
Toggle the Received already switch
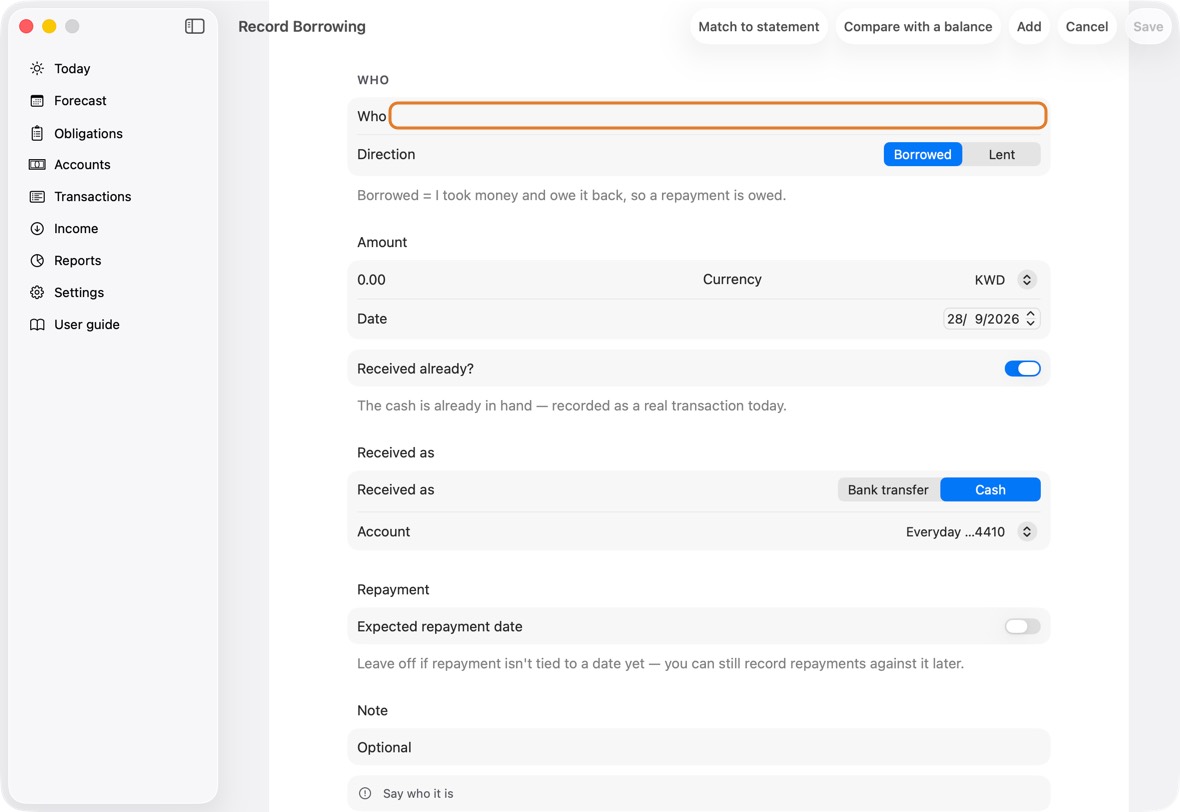(x=1022, y=369)
